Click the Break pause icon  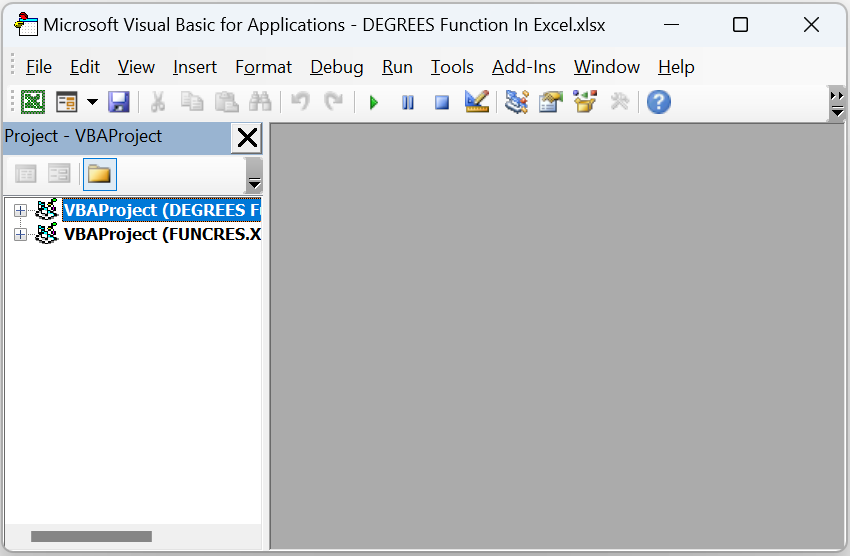click(x=408, y=102)
